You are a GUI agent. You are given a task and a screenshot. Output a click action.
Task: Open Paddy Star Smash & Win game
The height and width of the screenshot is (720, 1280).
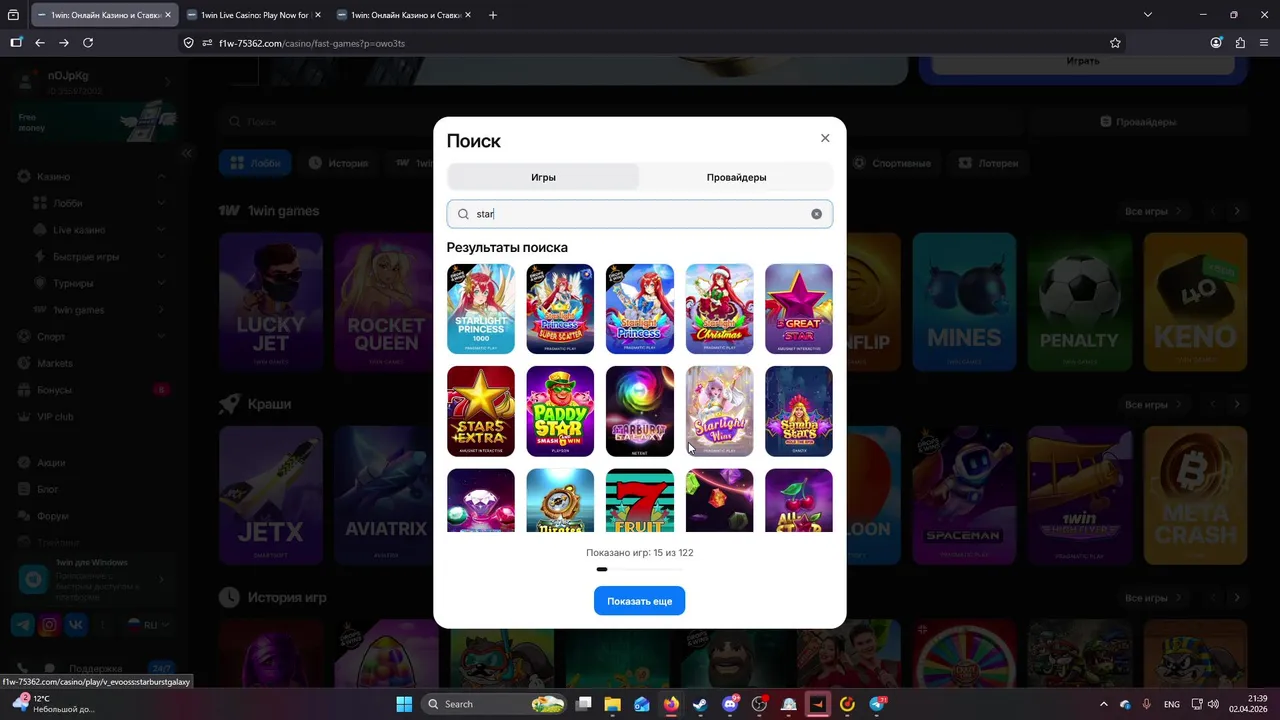tap(560, 411)
